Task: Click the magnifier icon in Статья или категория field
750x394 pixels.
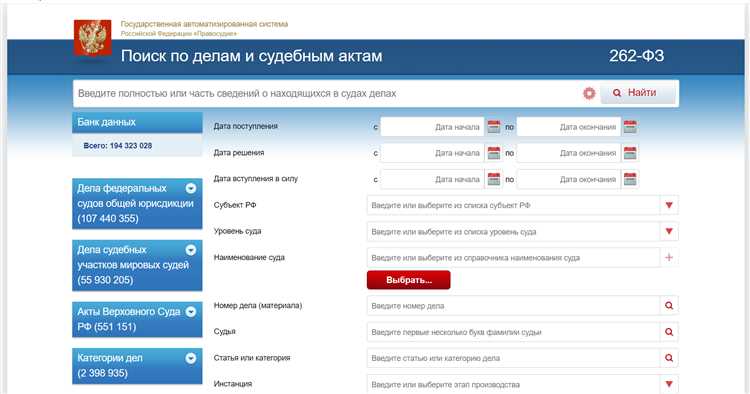Action: tap(669, 358)
